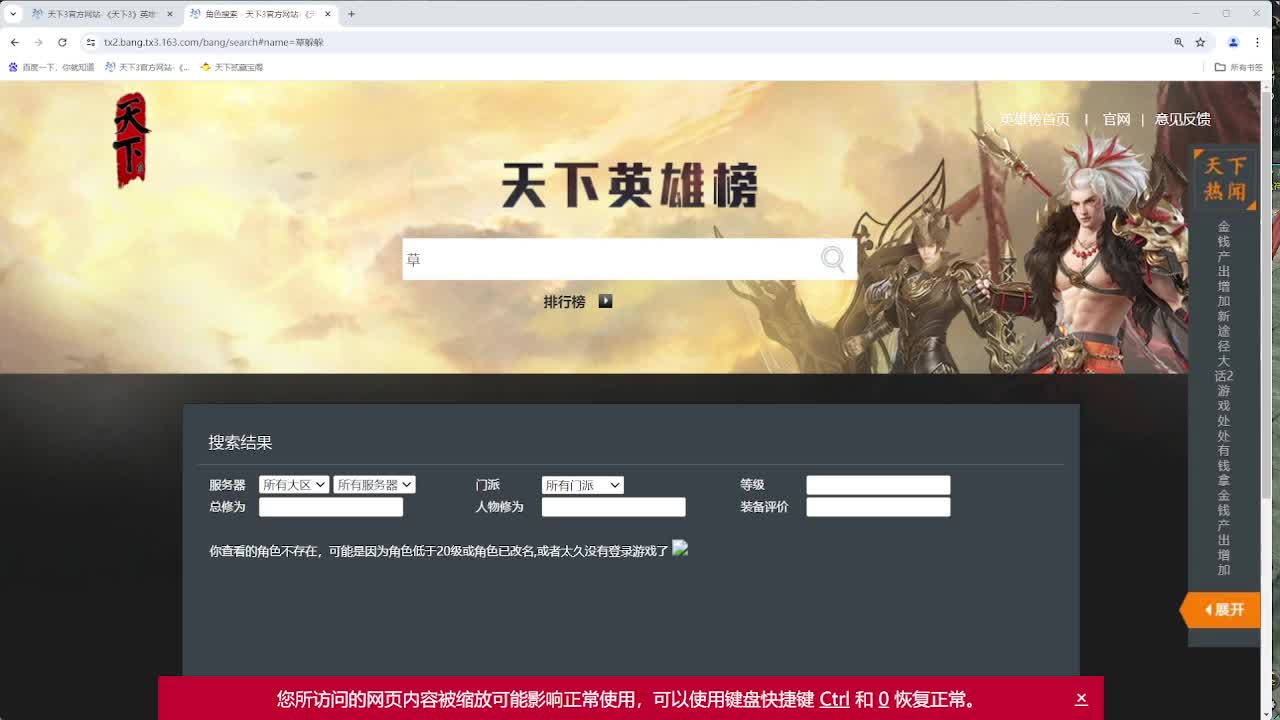Click the zoom magnifier icon in address bar

pyautogui.click(x=1178, y=42)
